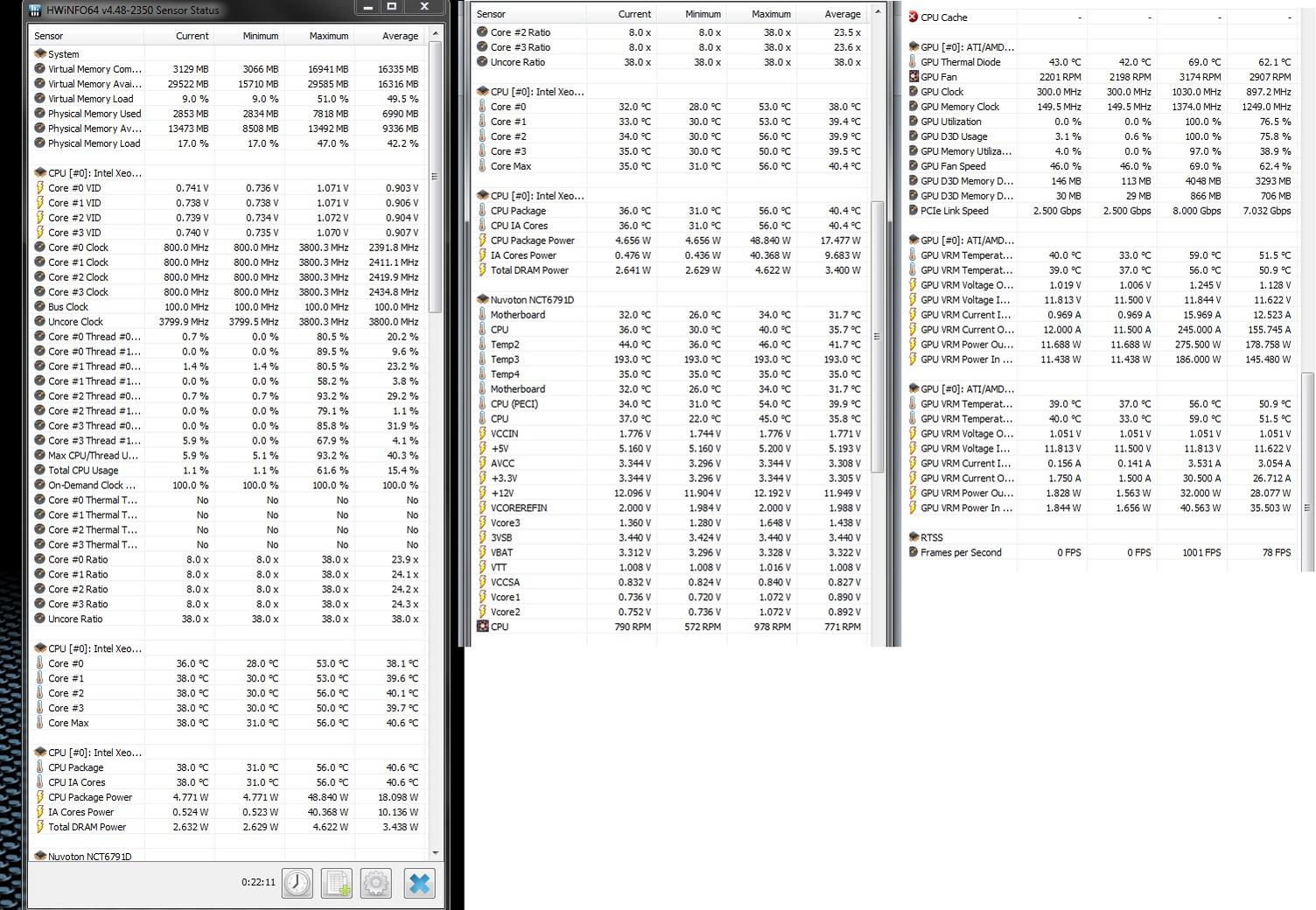Select Core #3 Thermal T... row

(x=227, y=545)
